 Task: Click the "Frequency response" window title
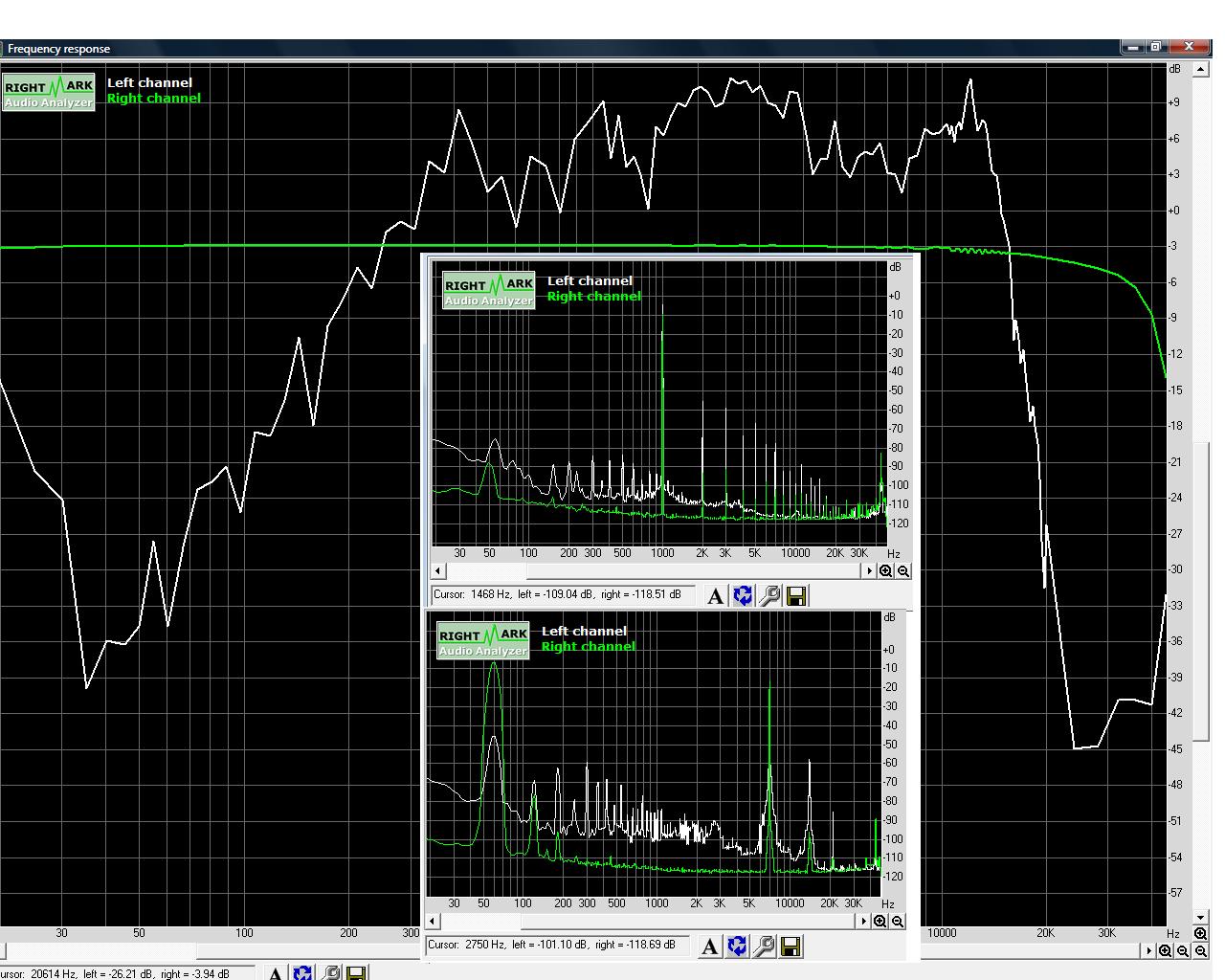(x=59, y=49)
